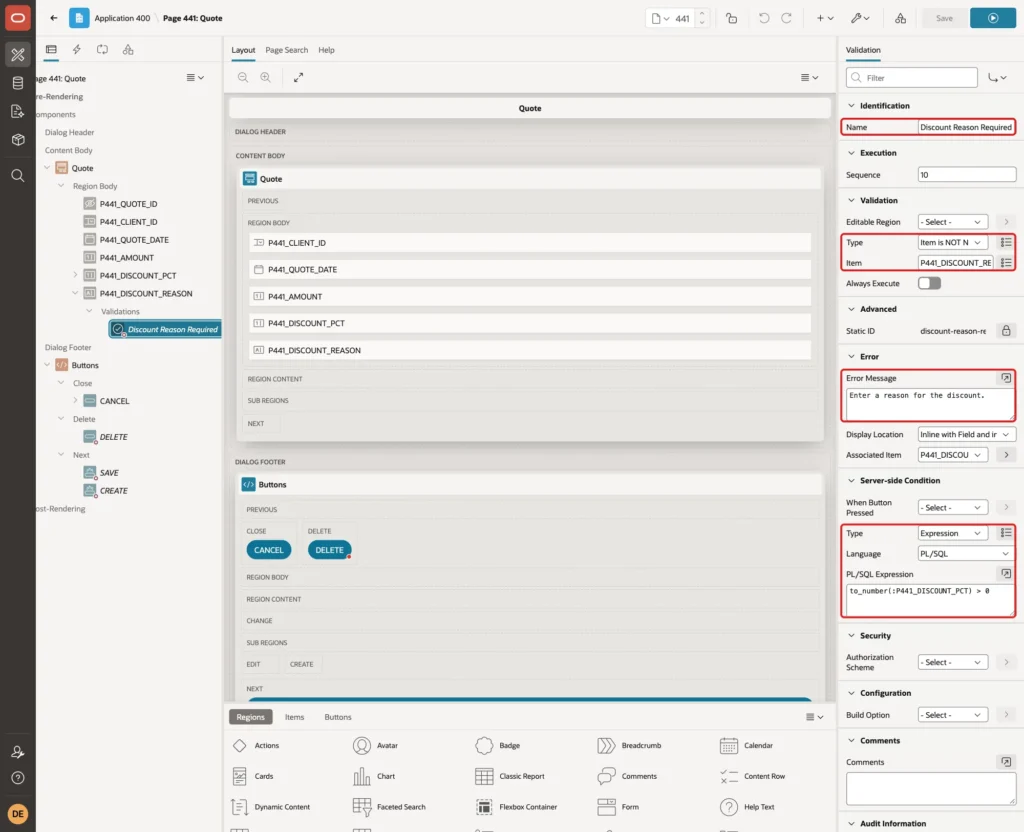Click the Static ID lock icon
Viewport: 1024px width, 832px height.
pyautogui.click(x=1006, y=331)
